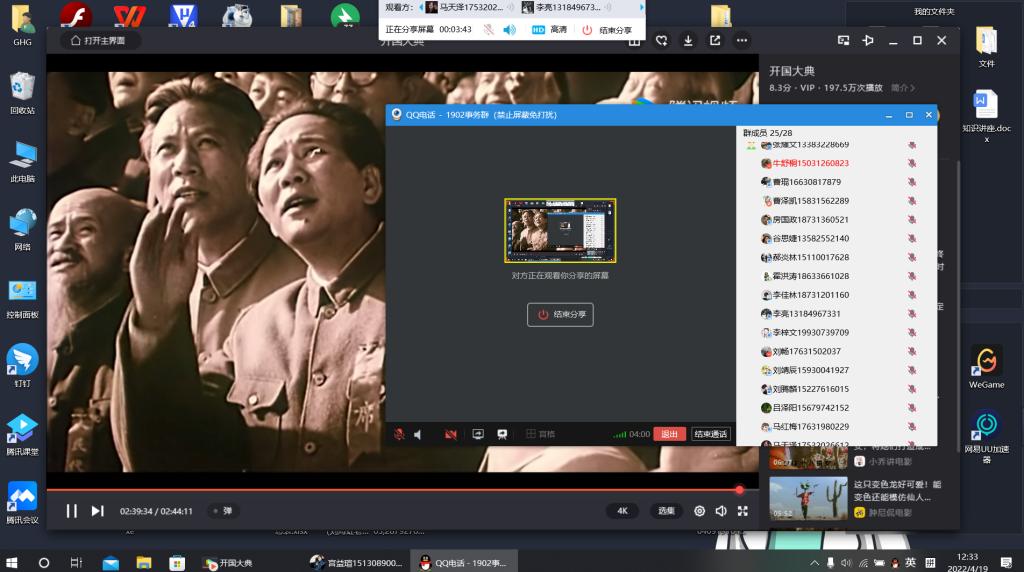Unmute microphone in QQ call toolbar
This screenshot has width=1024, height=572.
point(399,434)
